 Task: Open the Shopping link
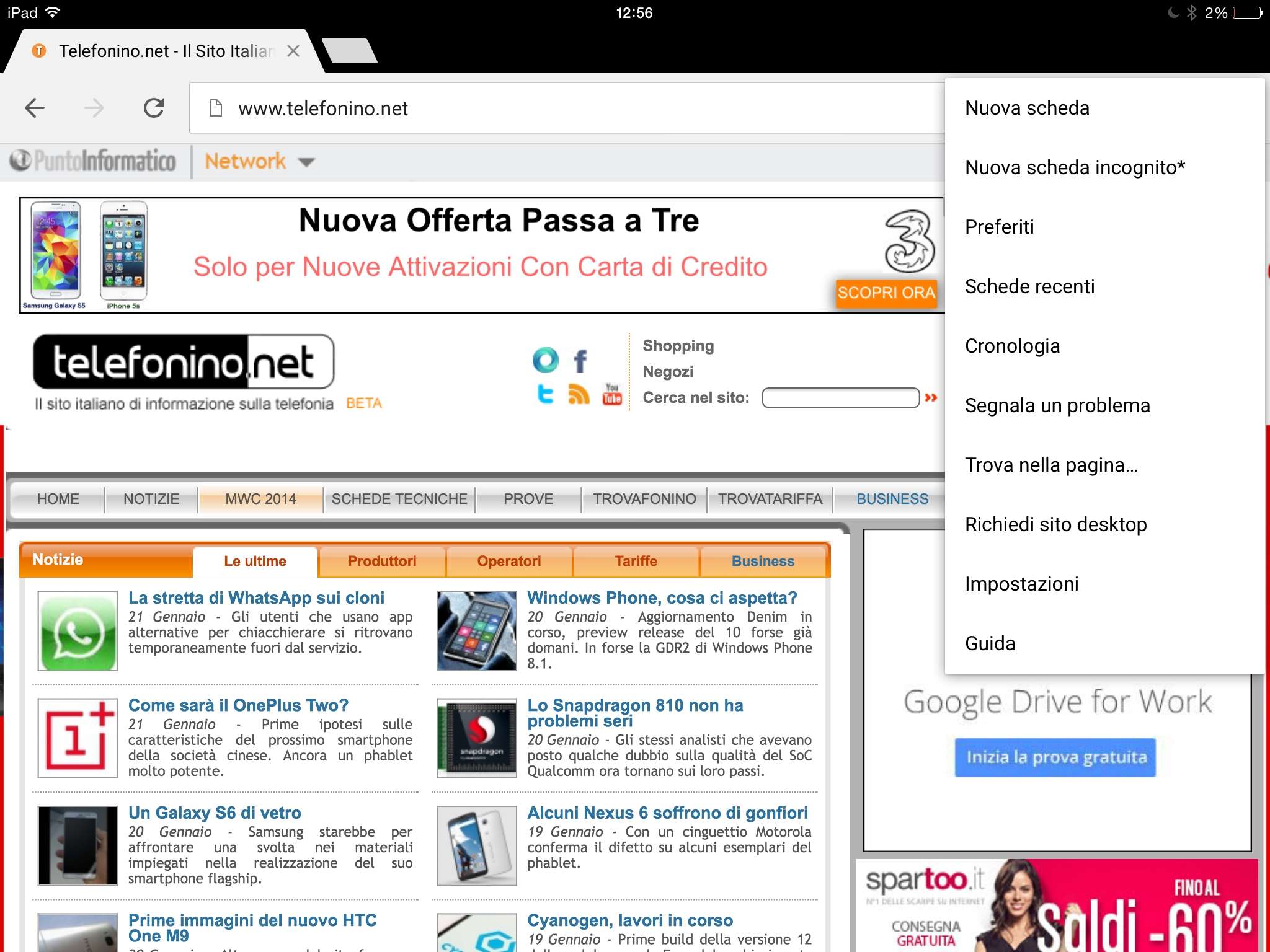(678, 346)
